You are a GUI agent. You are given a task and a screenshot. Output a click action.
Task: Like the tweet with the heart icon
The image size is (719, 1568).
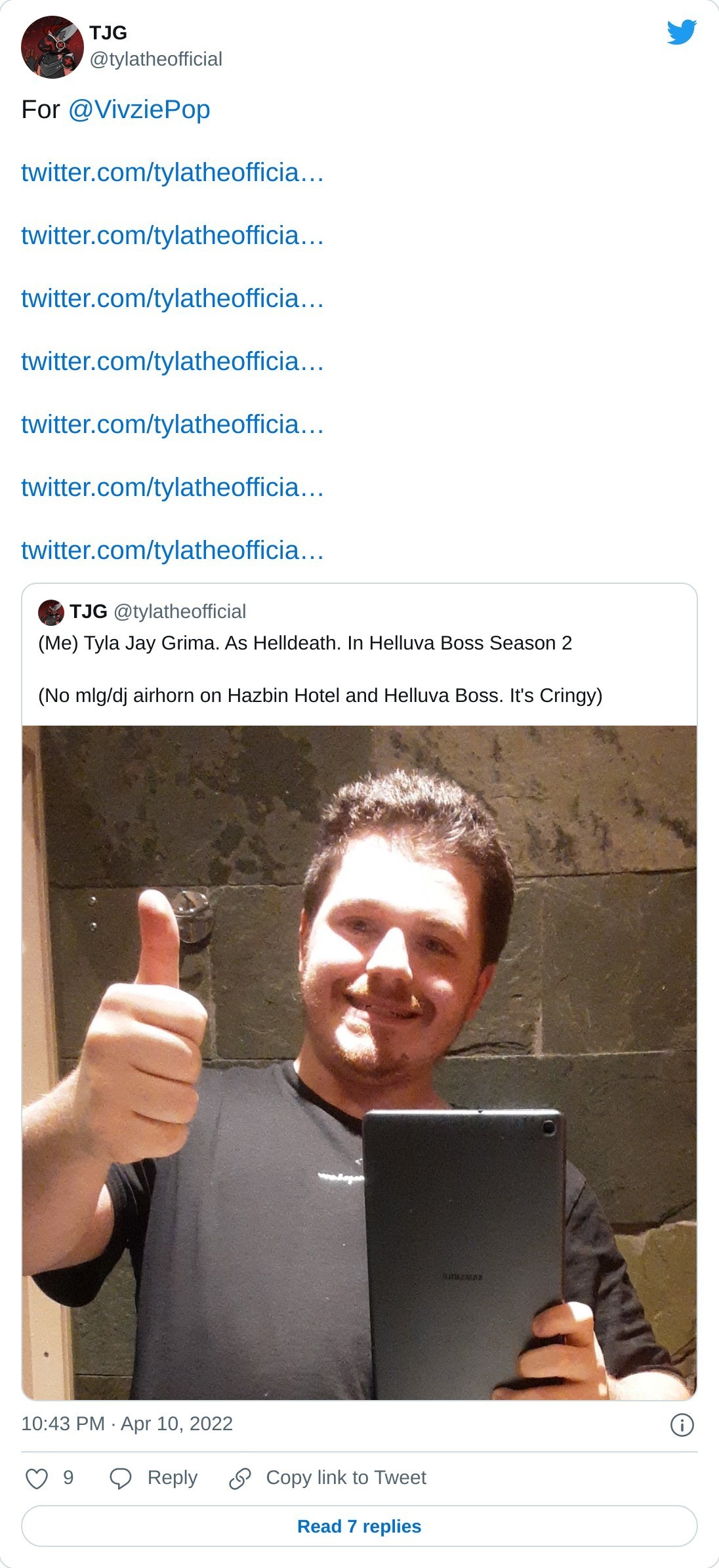point(37,1479)
